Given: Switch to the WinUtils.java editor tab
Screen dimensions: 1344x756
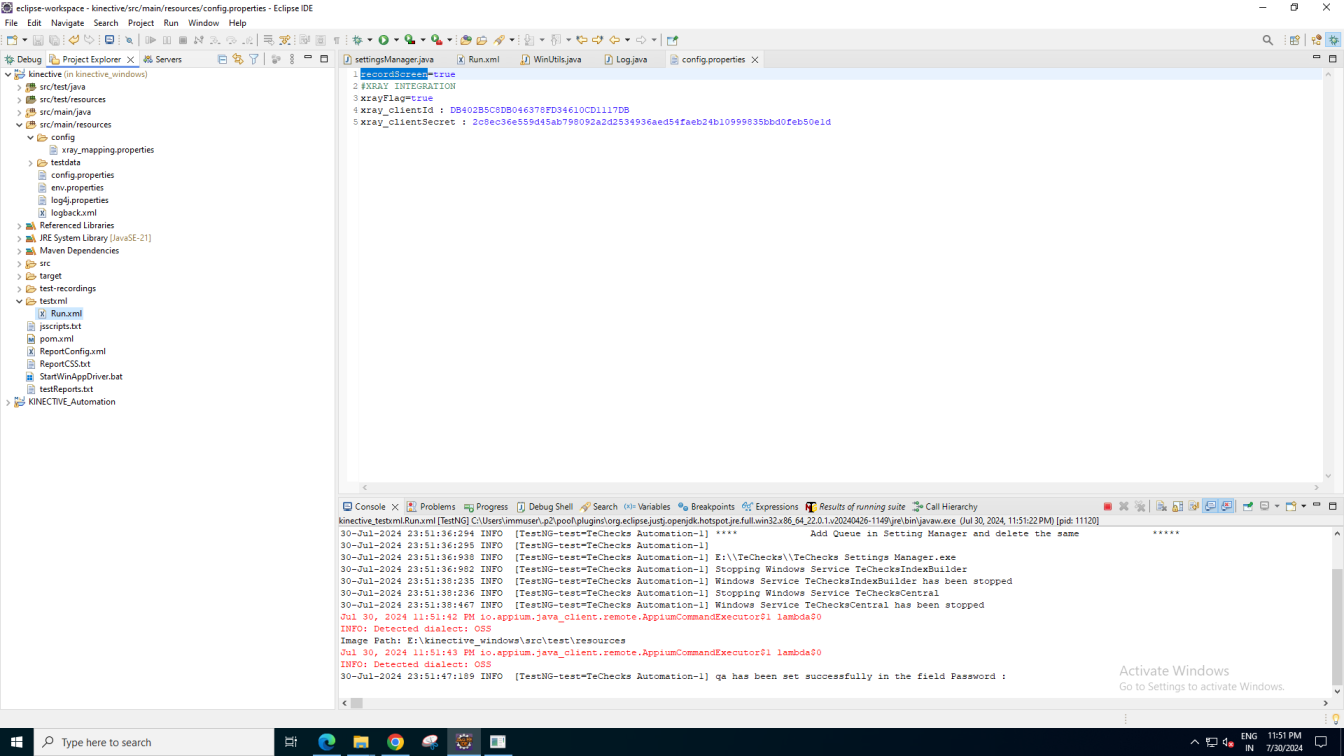Looking at the screenshot, I should 551,60.
